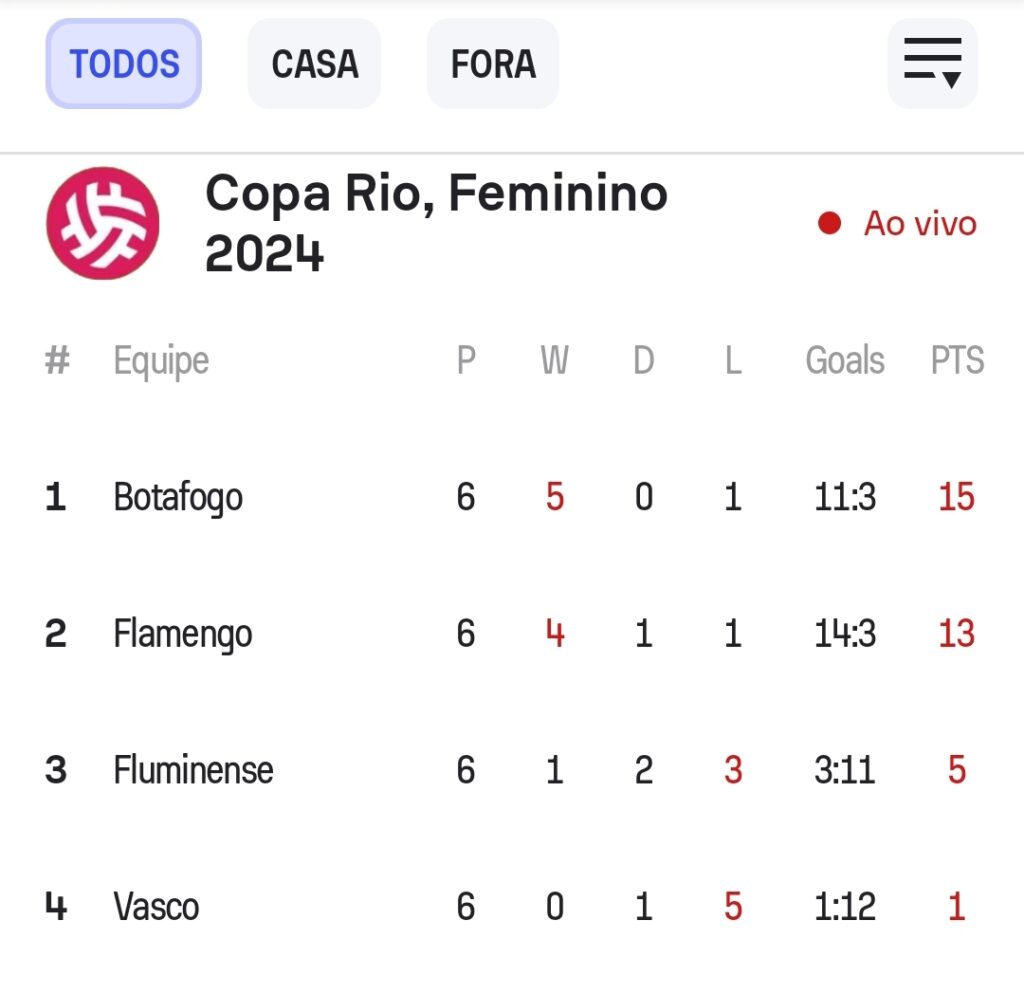The image size is (1024, 994).
Task: Open the Fluminense team row
Action: [512, 769]
